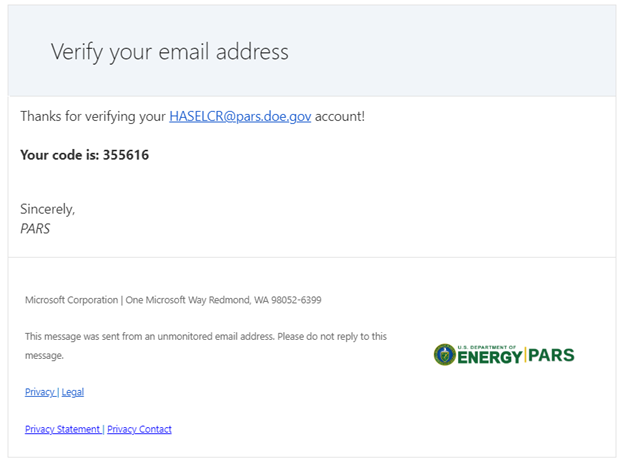Click the word account! after the email
Image resolution: width=624 pixels, height=466 pixels.
coord(340,117)
